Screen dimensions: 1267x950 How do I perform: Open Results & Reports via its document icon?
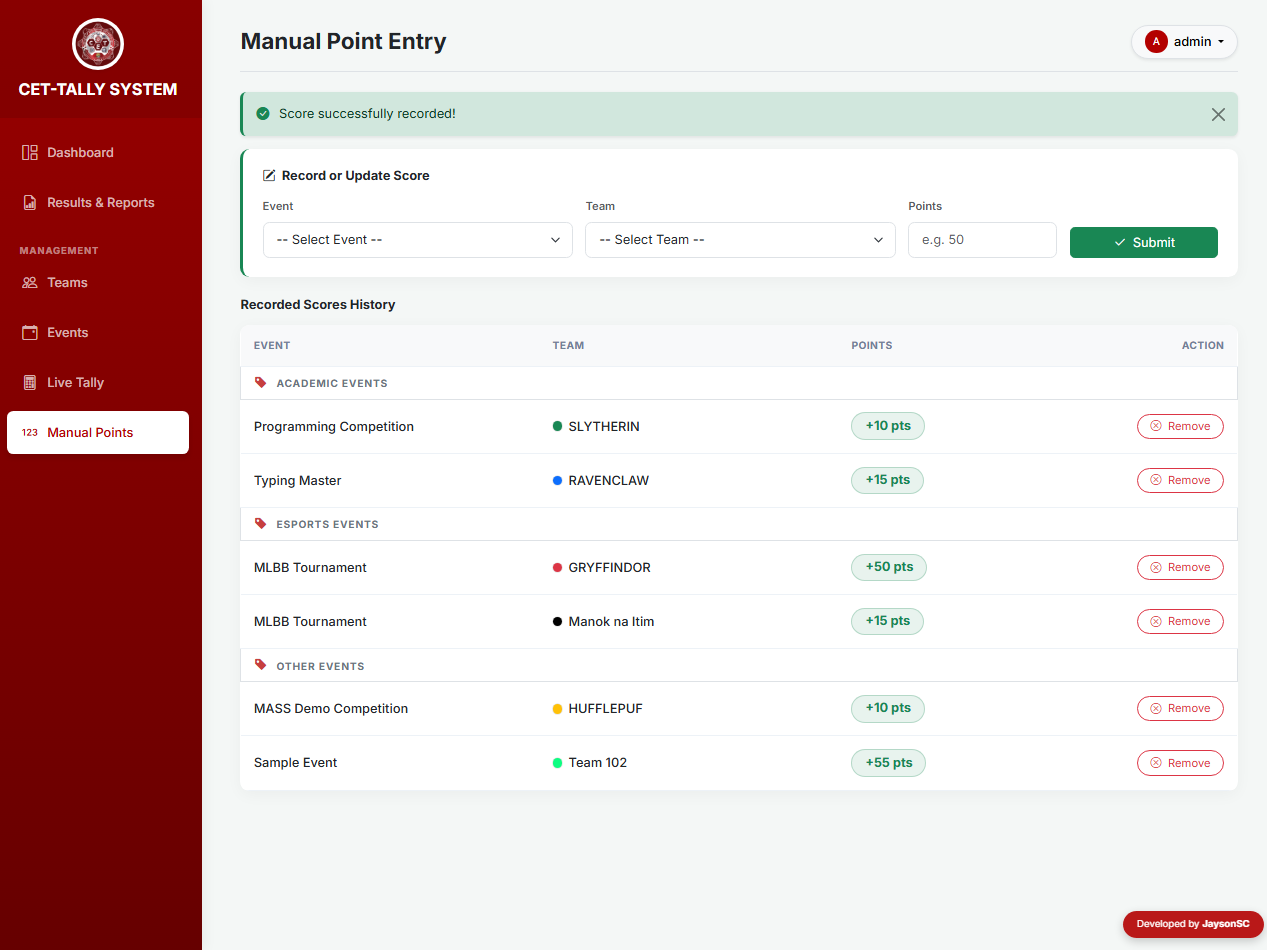(31, 202)
